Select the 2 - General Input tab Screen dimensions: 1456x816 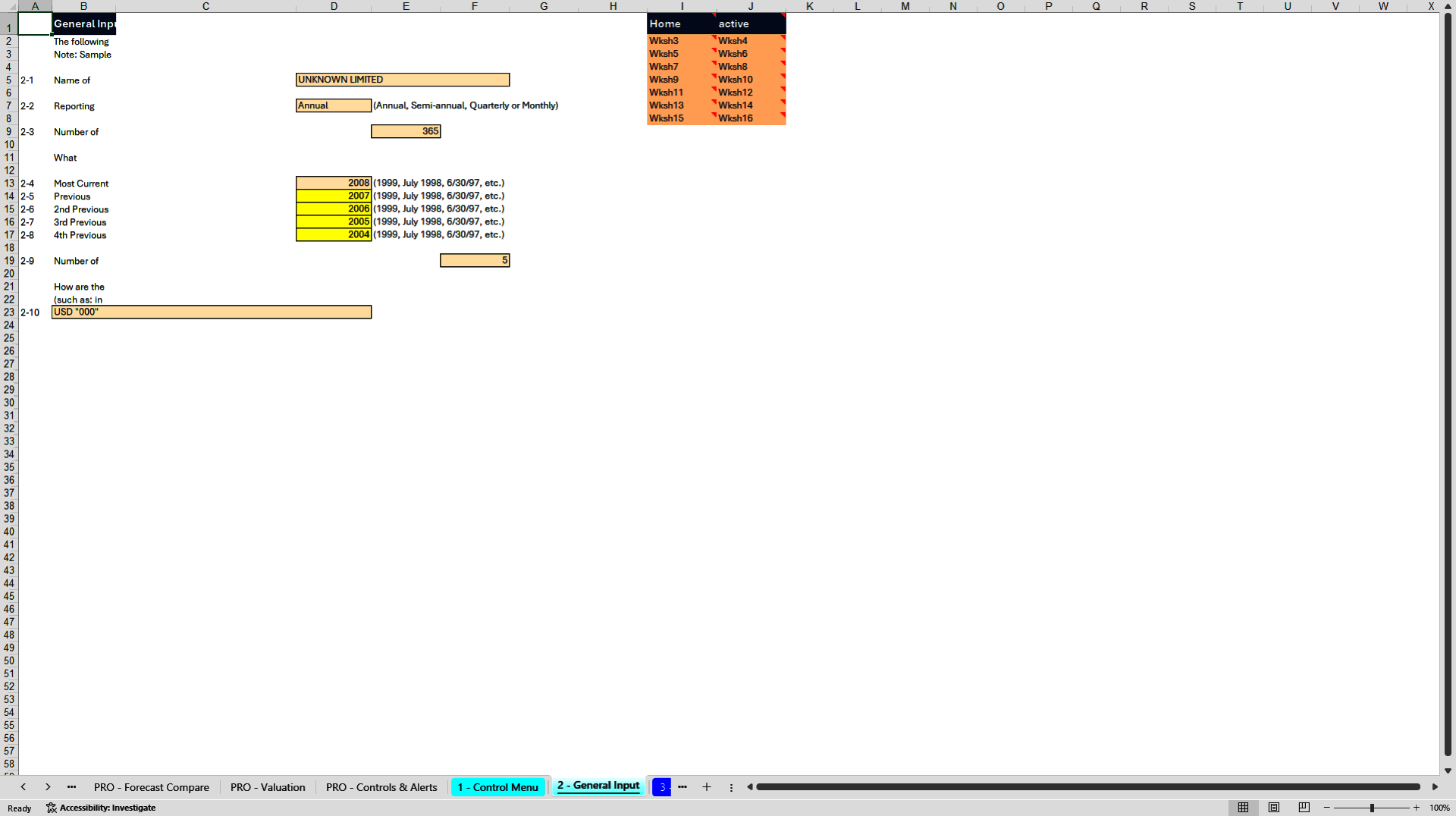coord(598,786)
